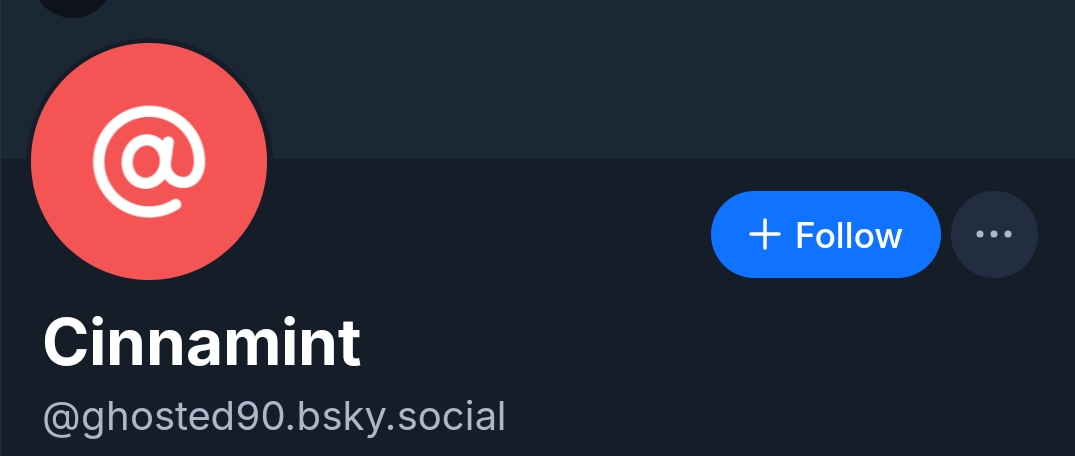Click the Cinnamint display name
The image size is (1075, 456).
pos(201,343)
